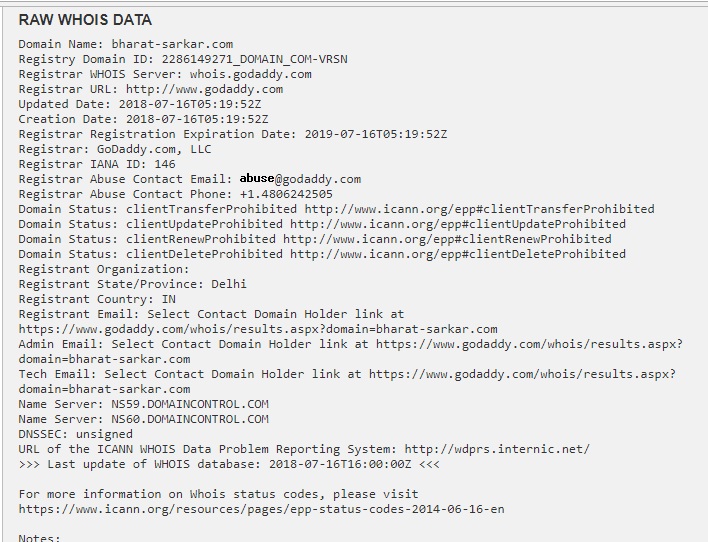Click the Registration Expiration Date value
The width and height of the screenshot is (708, 542).
[376, 134]
